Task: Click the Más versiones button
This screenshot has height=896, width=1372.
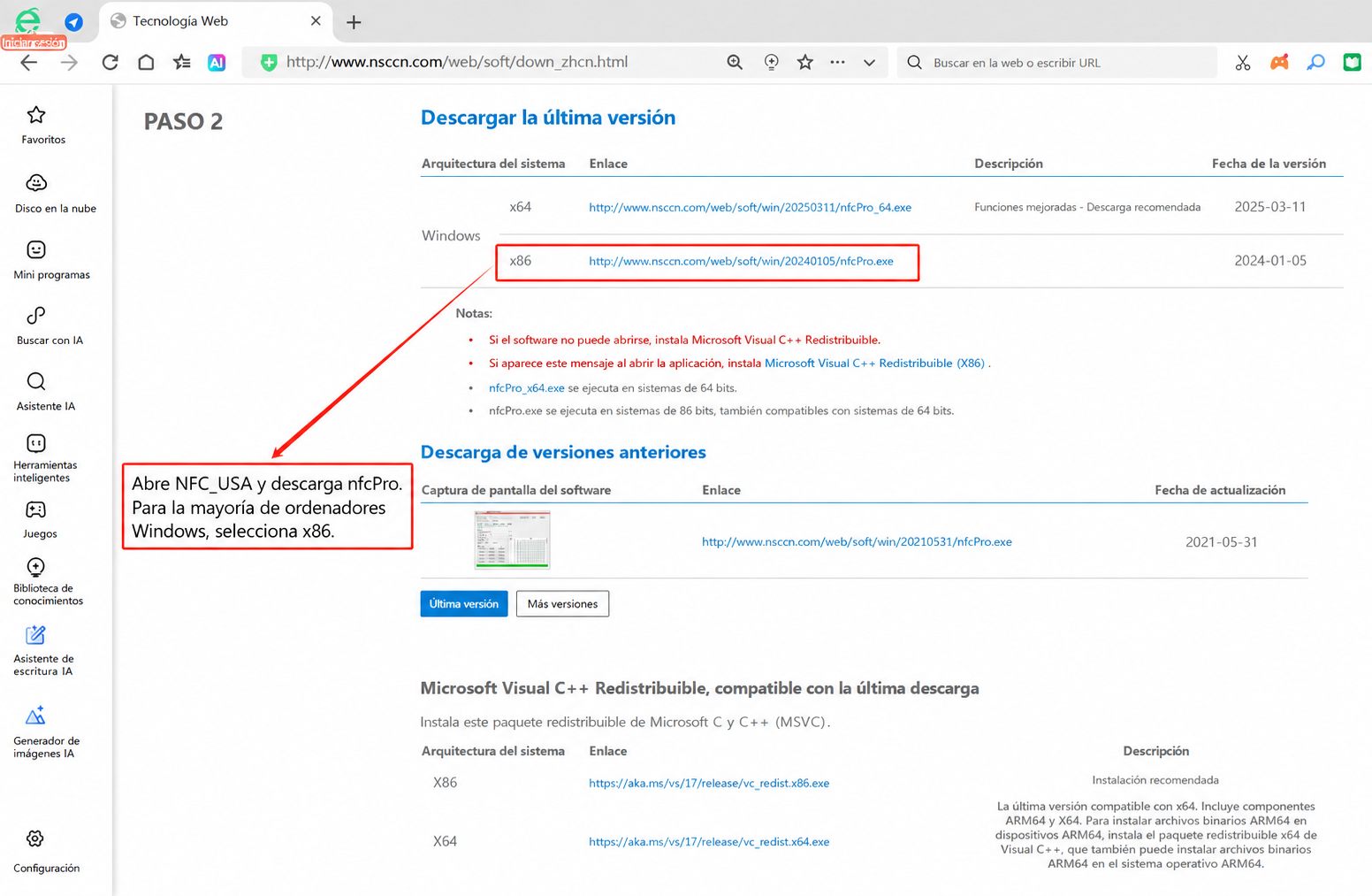Action: (562, 604)
